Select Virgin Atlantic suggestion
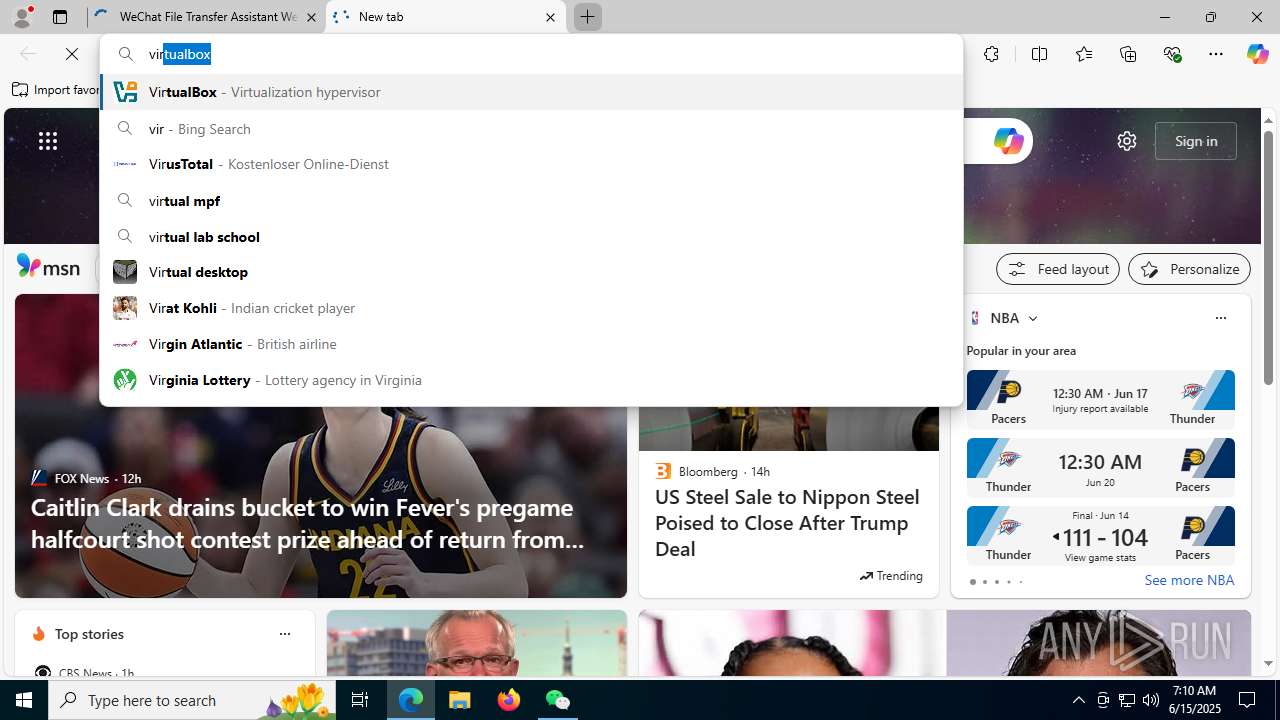 point(531,344)
